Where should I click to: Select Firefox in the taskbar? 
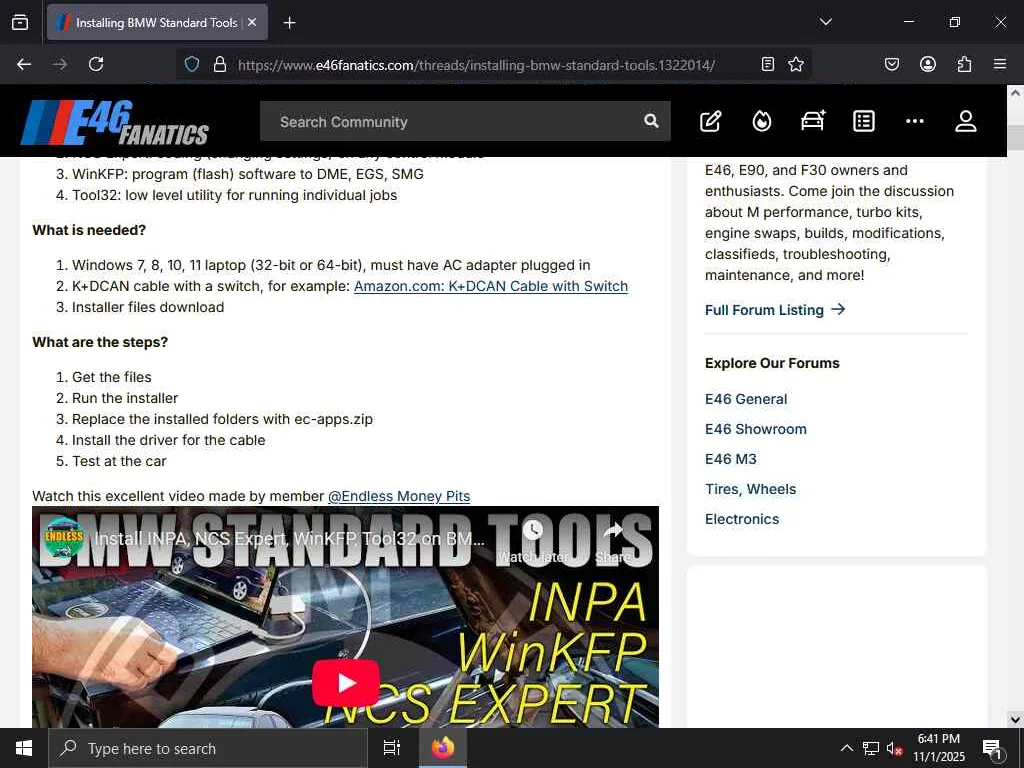coord(443,748)
